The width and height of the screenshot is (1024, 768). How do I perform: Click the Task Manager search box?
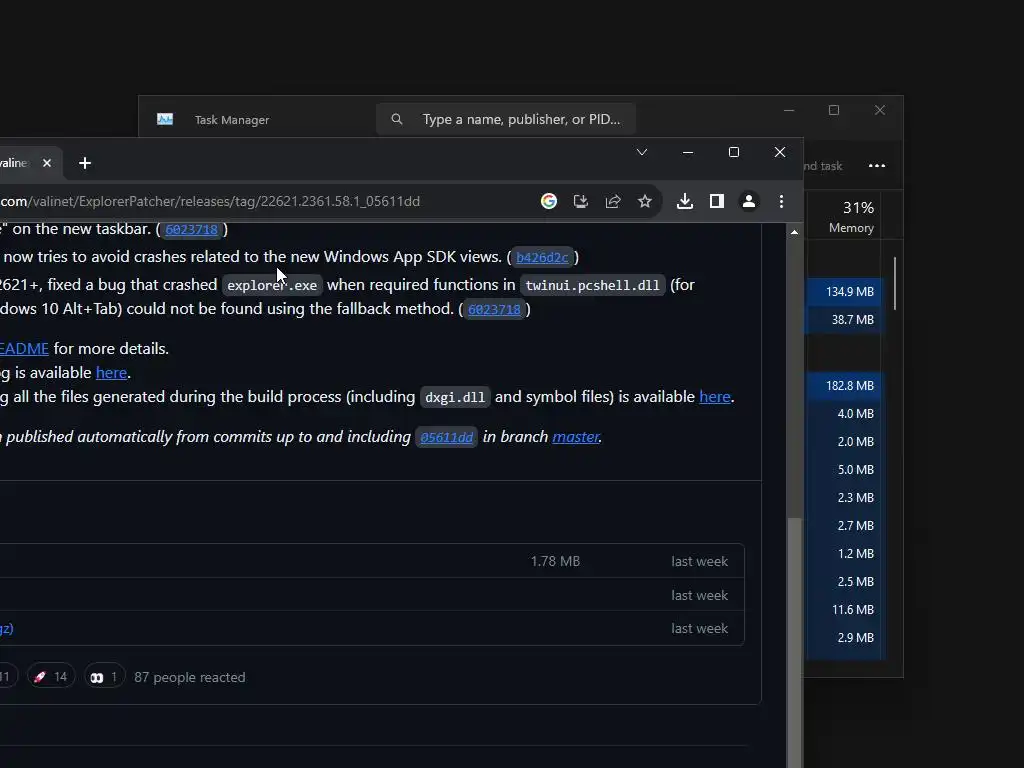pyautogui.click(x=506, y=120)
